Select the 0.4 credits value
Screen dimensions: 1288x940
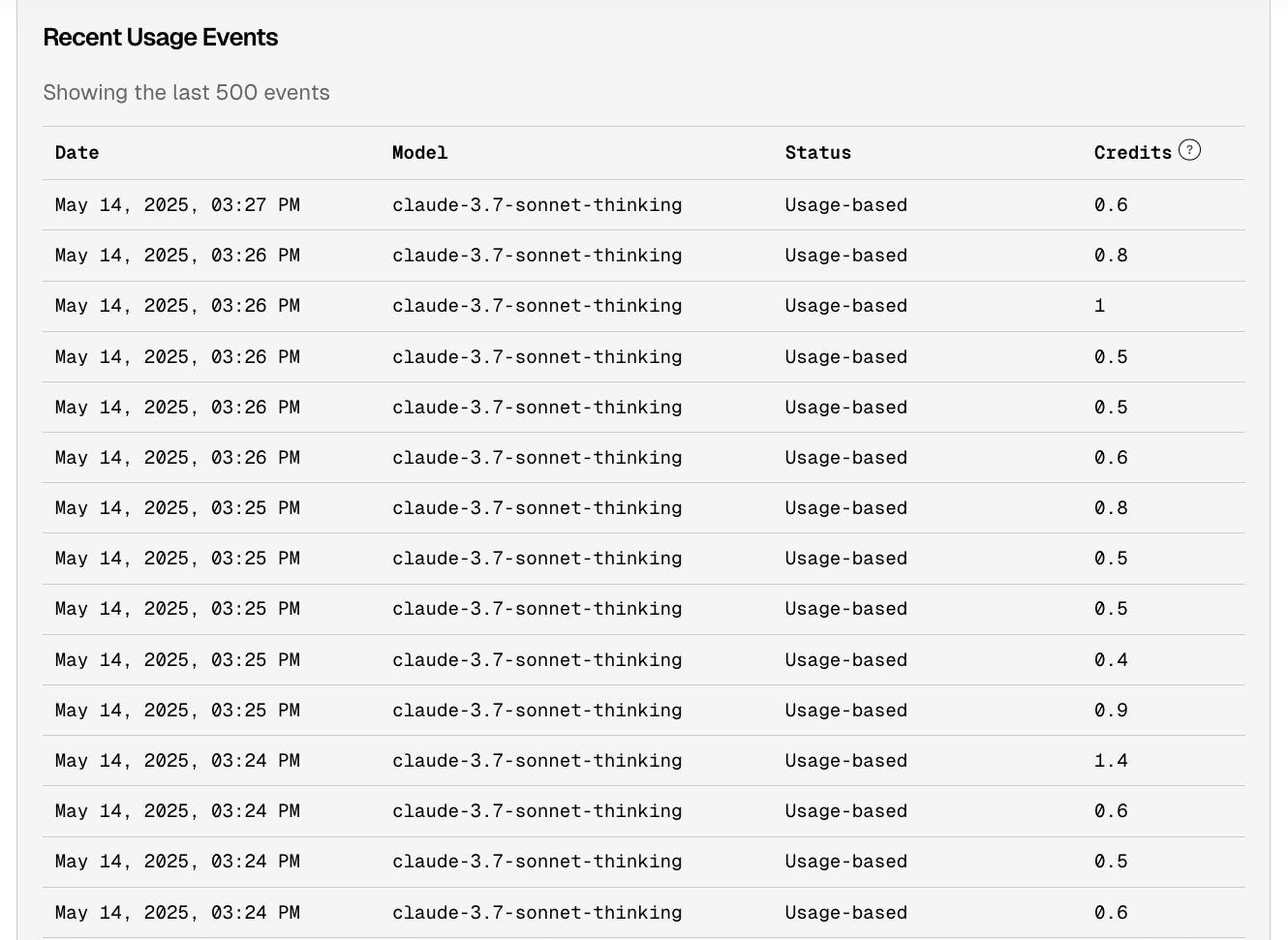tap(1111, 660)
